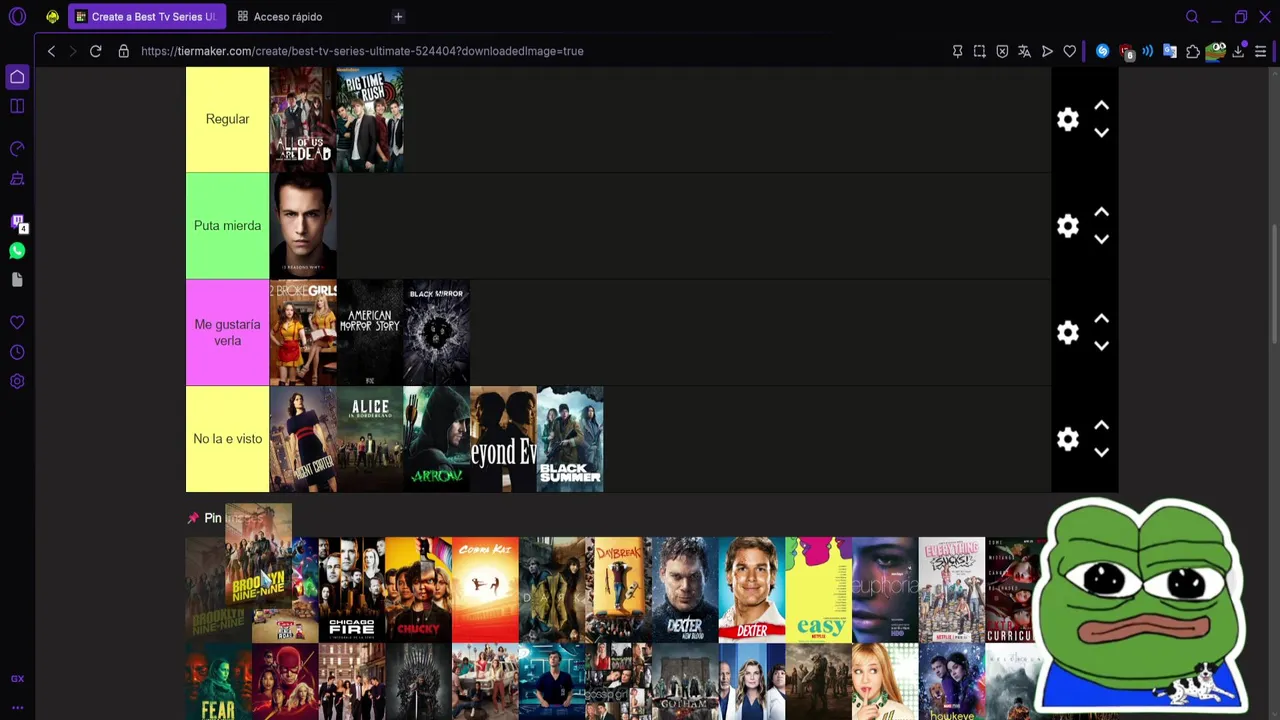Select the Cobra Kai poster

pyautogui.click(x=485, y=590)
